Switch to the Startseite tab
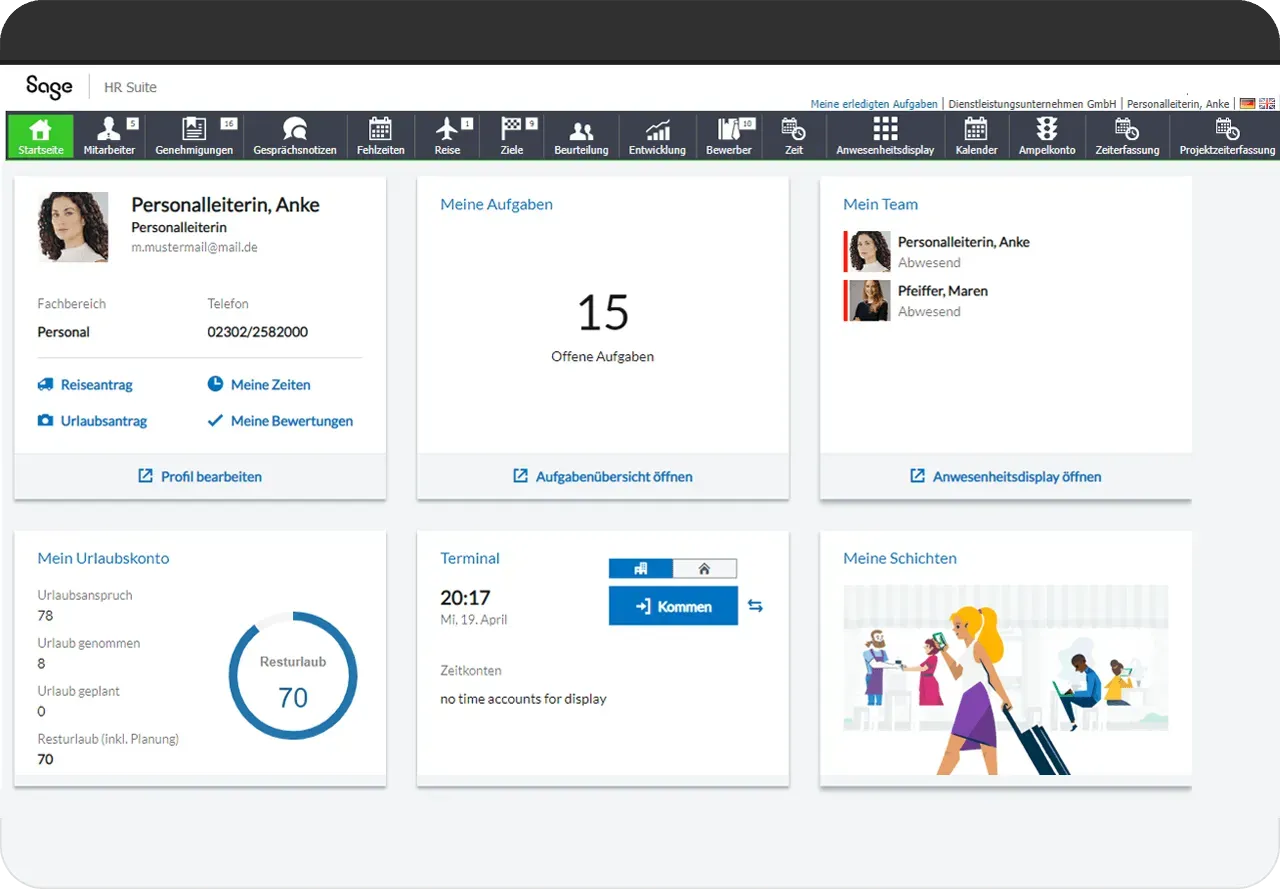Image resolution: width=1280 pixels, height=889 pixels. [x=40, y=136]
